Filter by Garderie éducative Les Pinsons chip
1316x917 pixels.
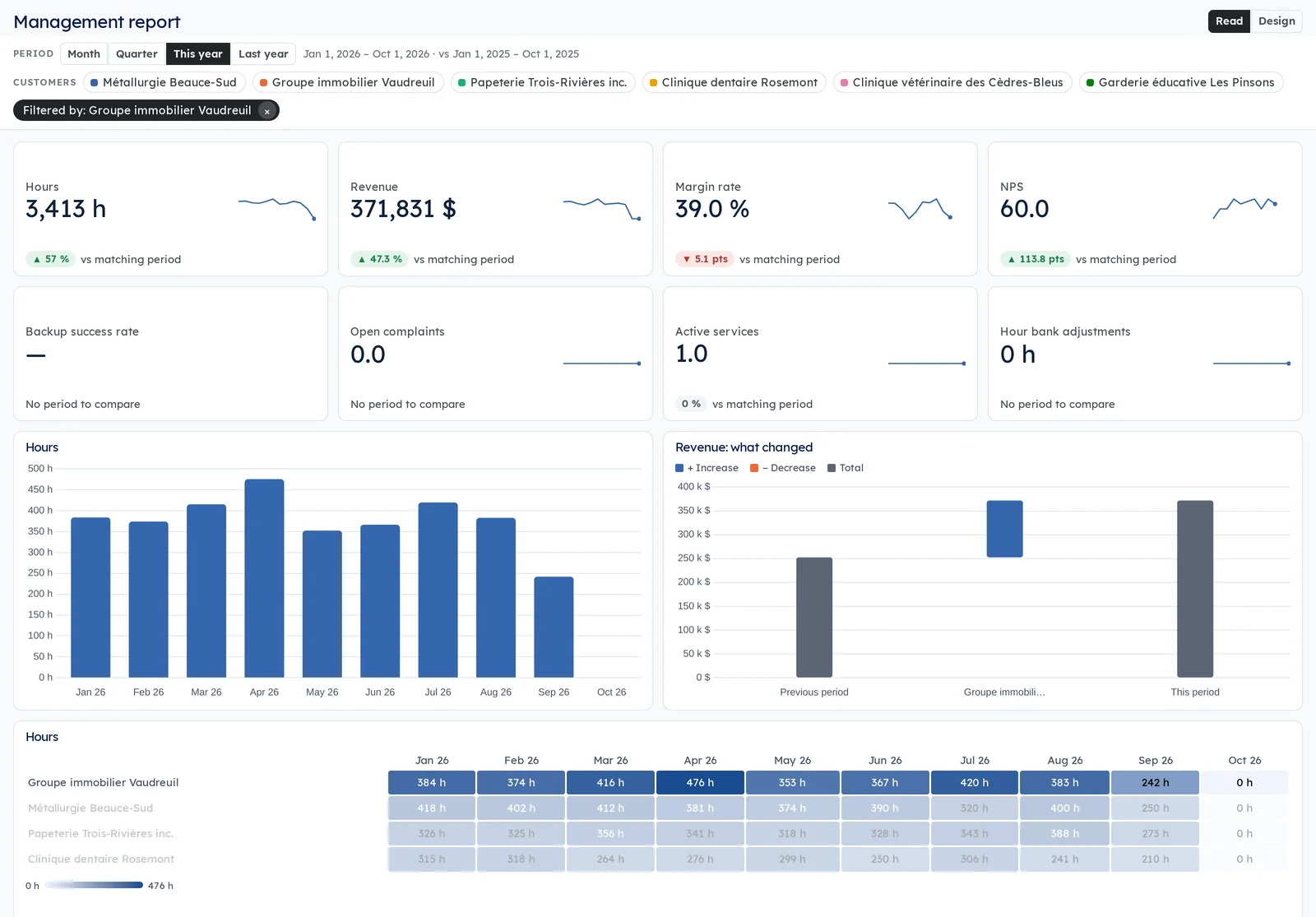coord(1181,82)
